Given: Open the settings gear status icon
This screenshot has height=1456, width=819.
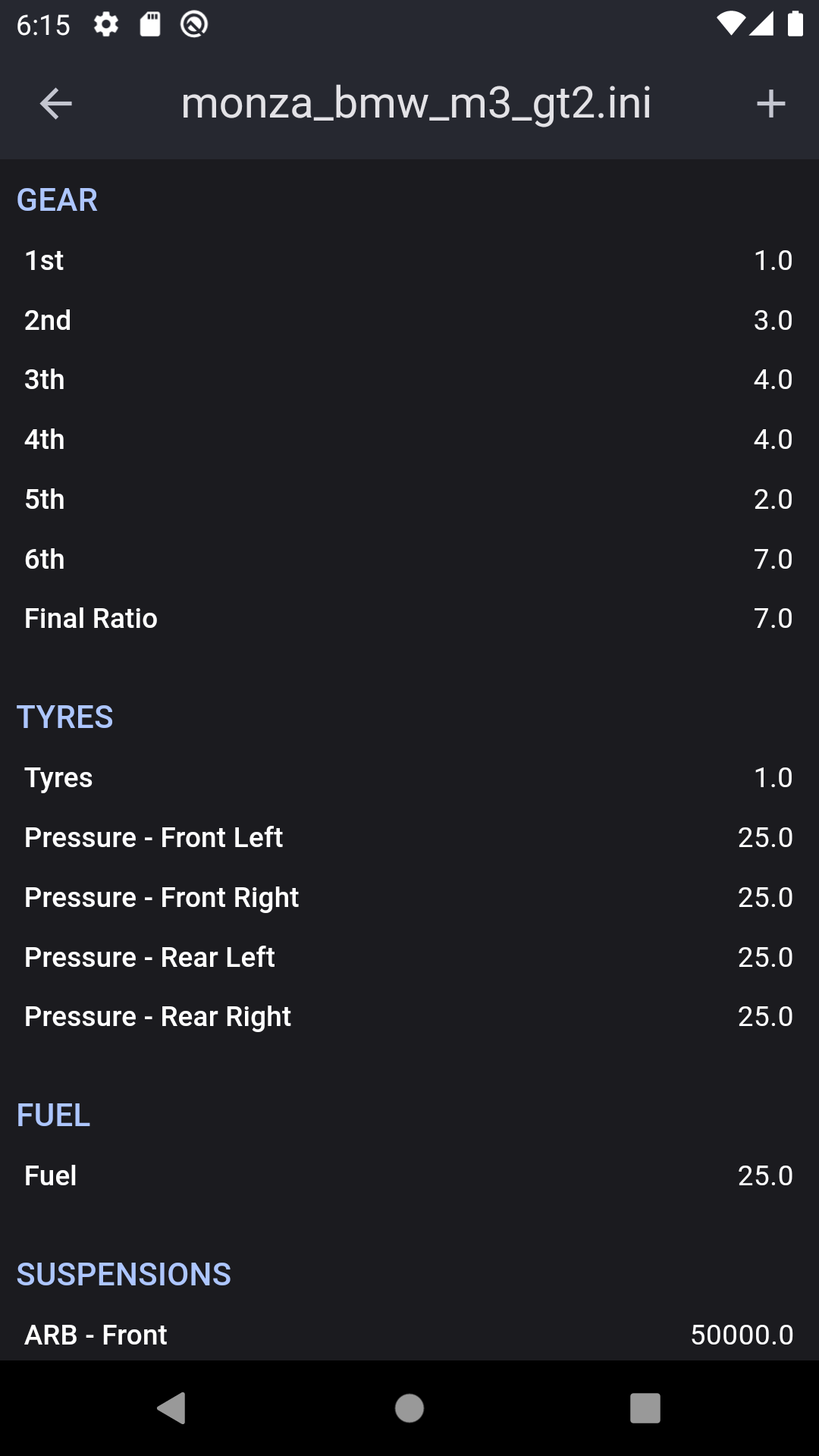Looking at the screenshot, I should pos(106,25).
